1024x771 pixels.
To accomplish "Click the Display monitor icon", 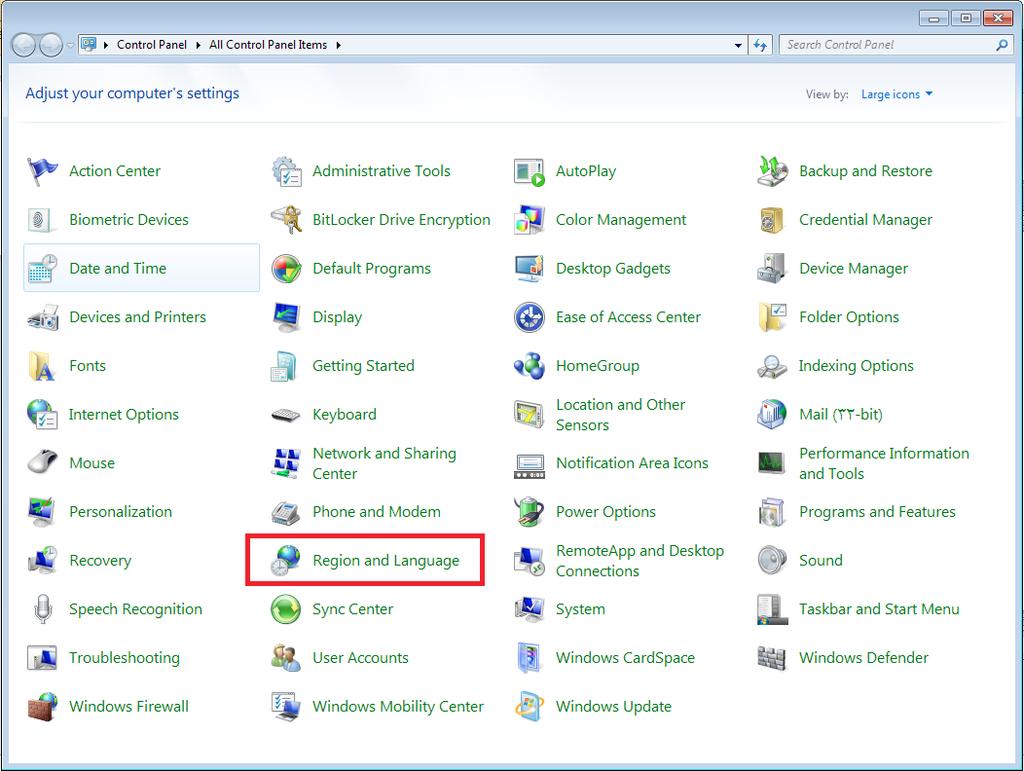I will tap(286, 317).
